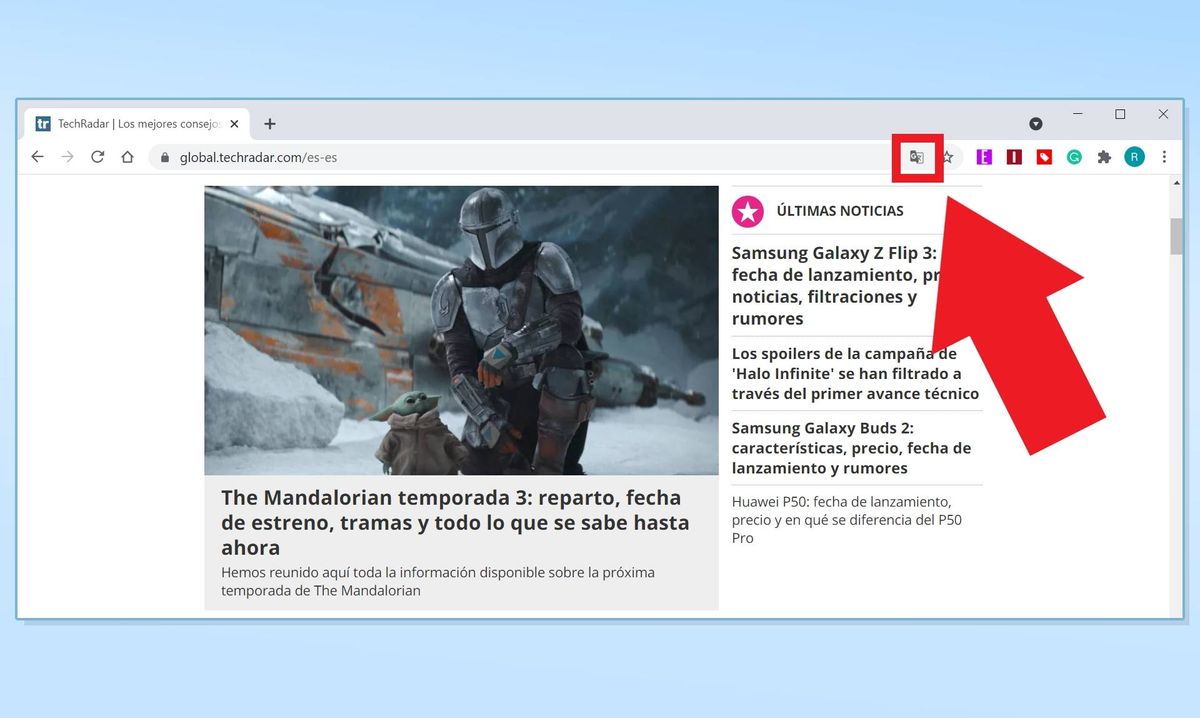Open Google Translate from the highlighted toolbar icon
The height and width of the screenshot is (718, 1200).
[917, 157]
